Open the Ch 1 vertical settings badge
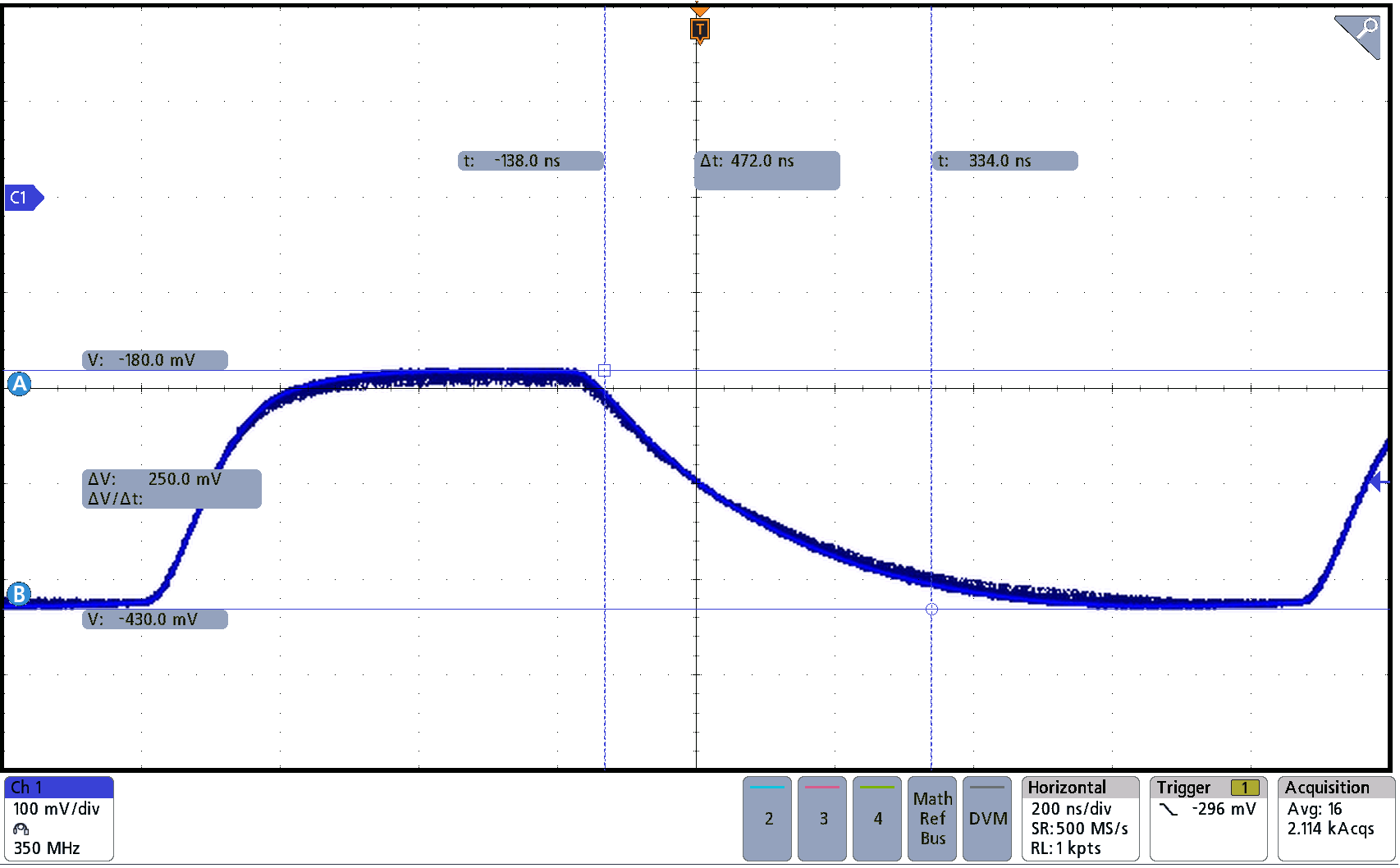The width and height of the screenshot is (1400, 868). pos(58,818)
